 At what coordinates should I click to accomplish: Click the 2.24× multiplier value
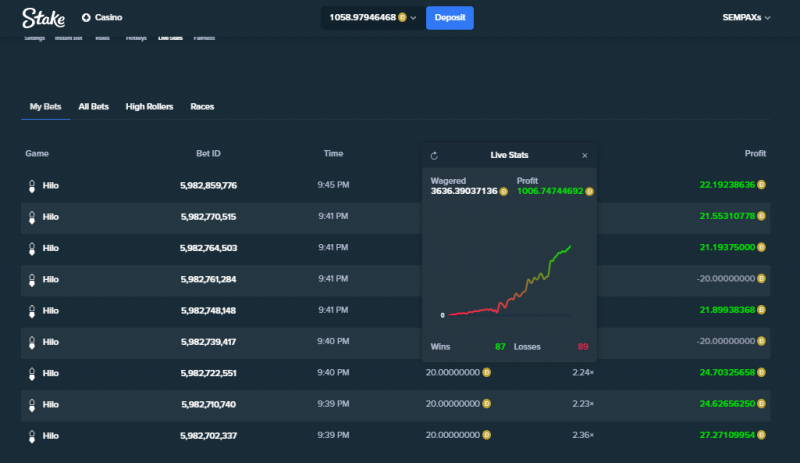point(583,373)
